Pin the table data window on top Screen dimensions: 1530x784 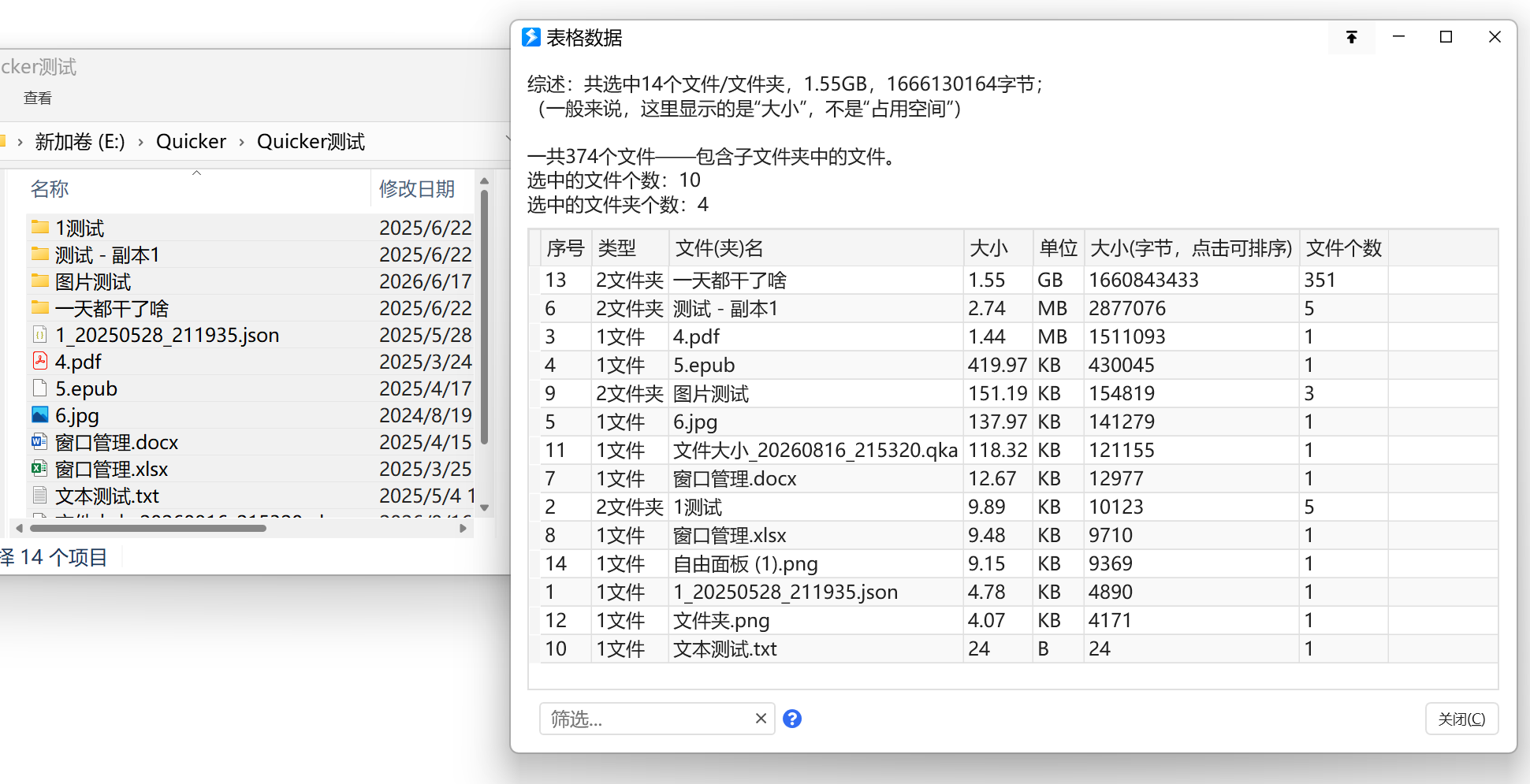point(1351,37)
